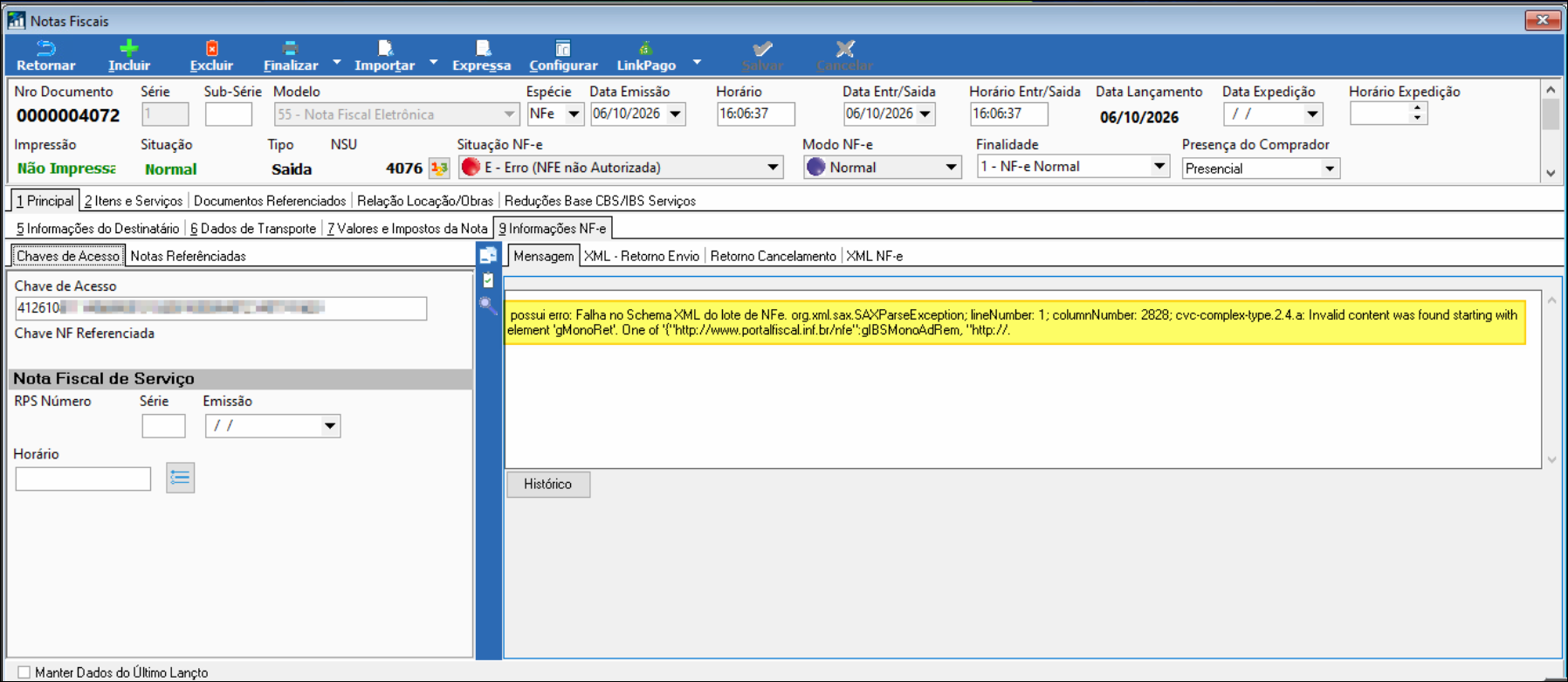
Task: Click the magnifier icon in the blue side strip
Action: point(487,305)
